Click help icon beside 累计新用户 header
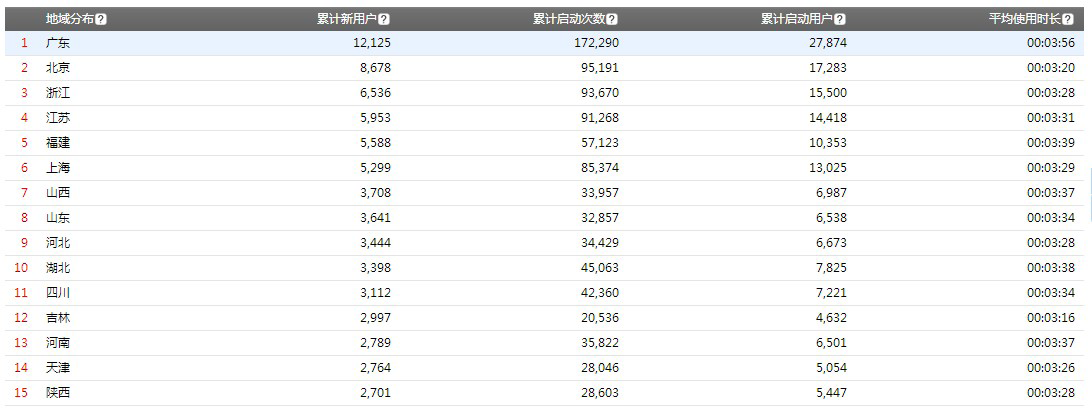 385,19
